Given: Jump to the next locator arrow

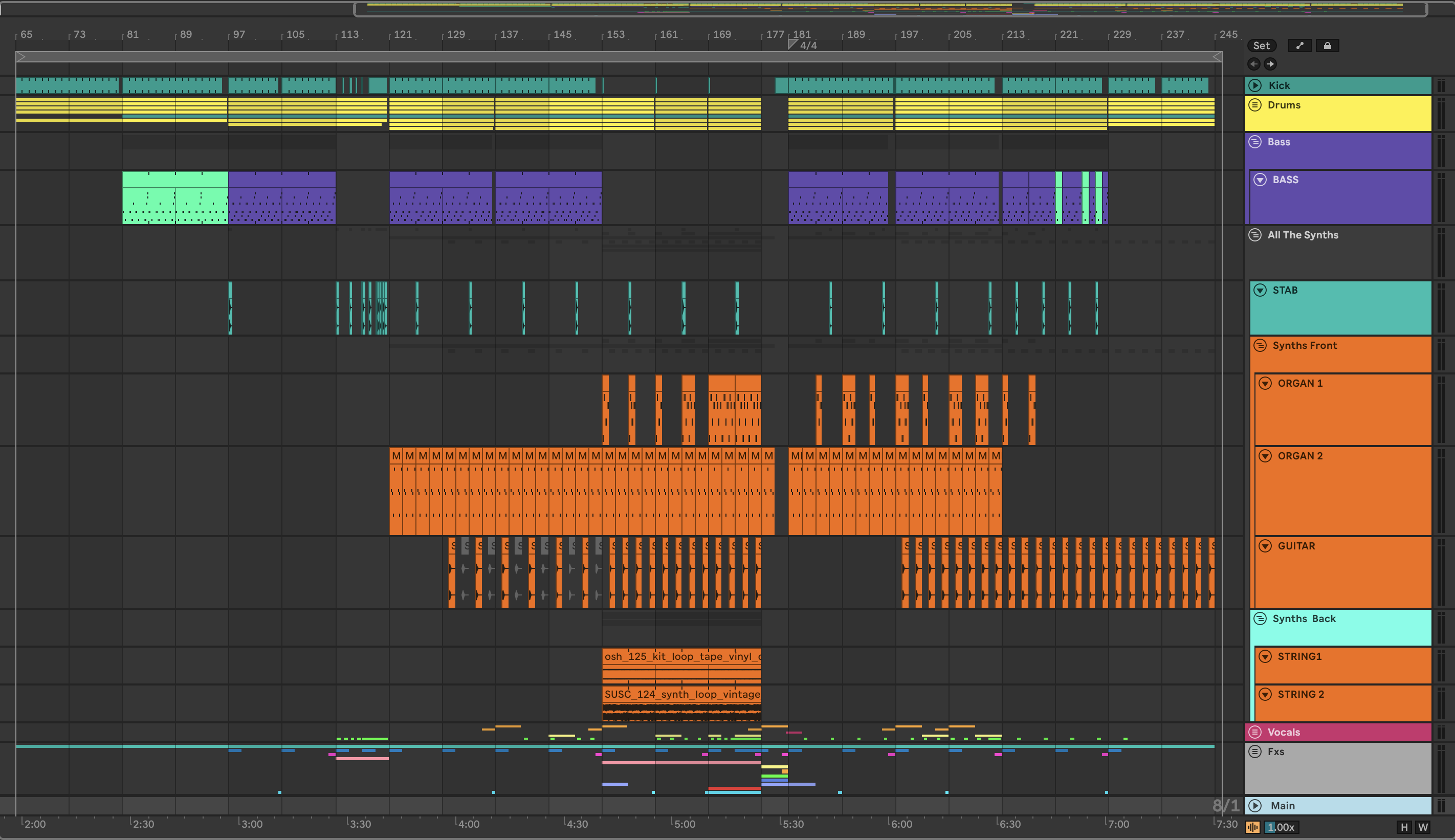Looking at the screenshot, I should point(1270,64).
